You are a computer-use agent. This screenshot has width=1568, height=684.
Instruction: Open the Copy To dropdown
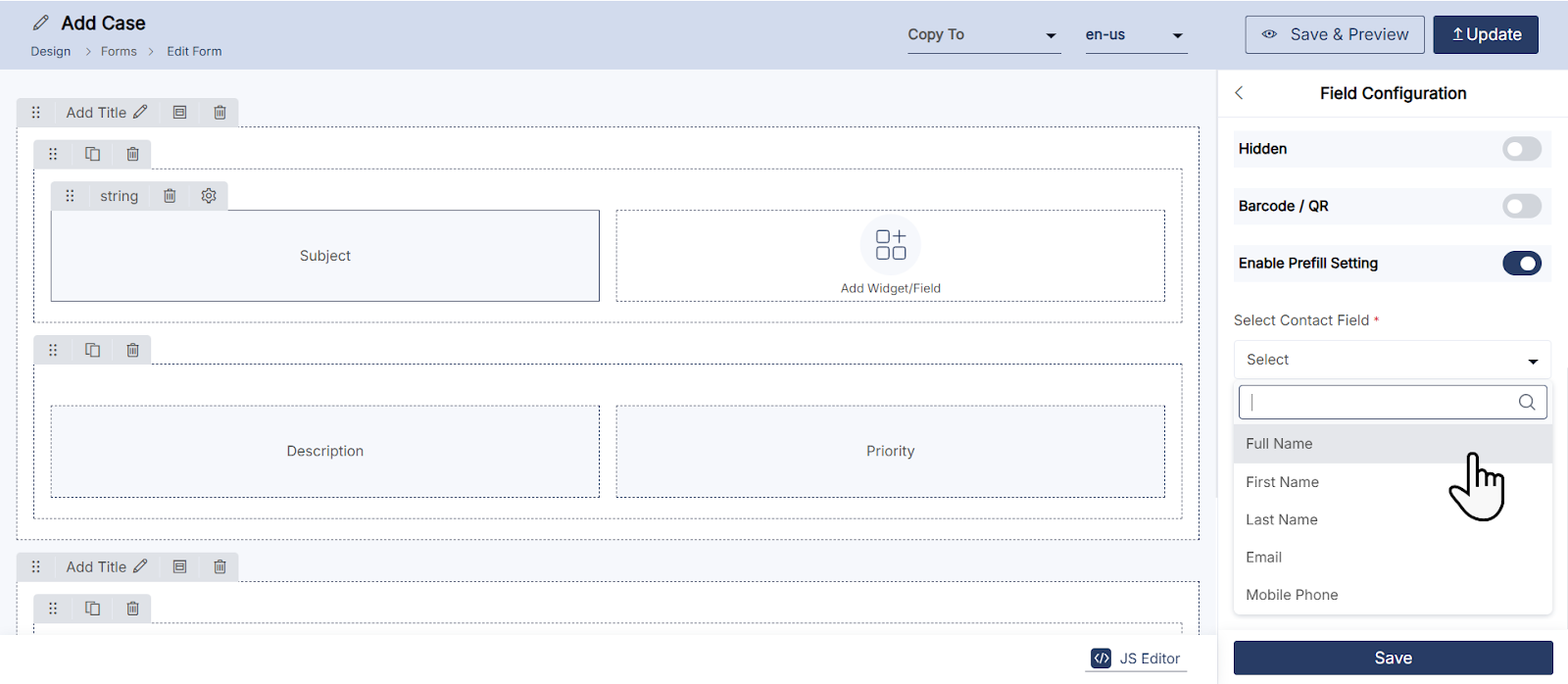point(983,35)
